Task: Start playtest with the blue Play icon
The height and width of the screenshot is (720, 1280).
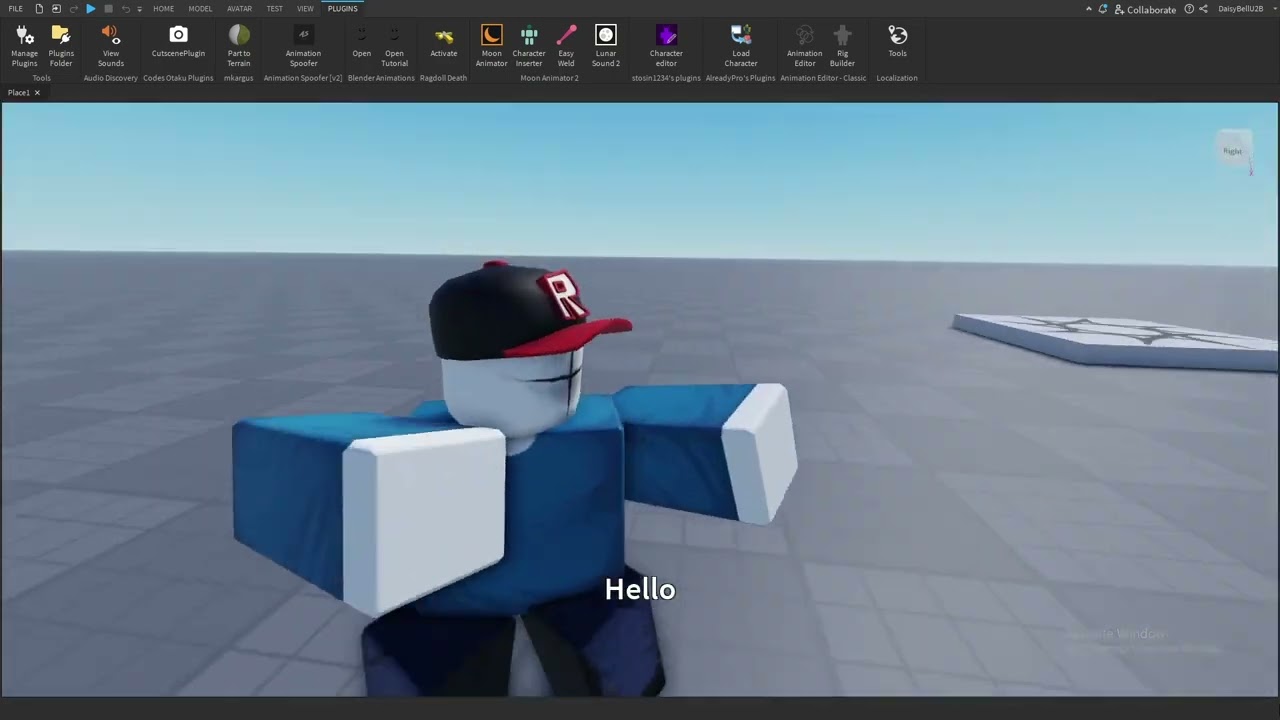Action: pyautogui.click(x=90, y=9)
